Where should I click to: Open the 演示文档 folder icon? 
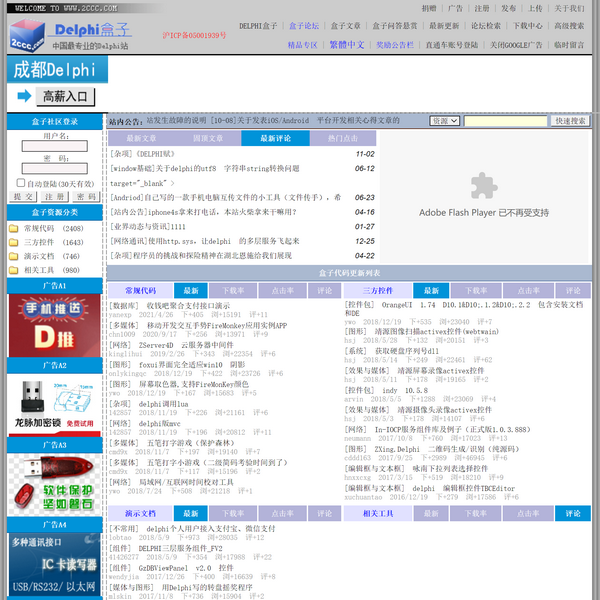point(15,257)
